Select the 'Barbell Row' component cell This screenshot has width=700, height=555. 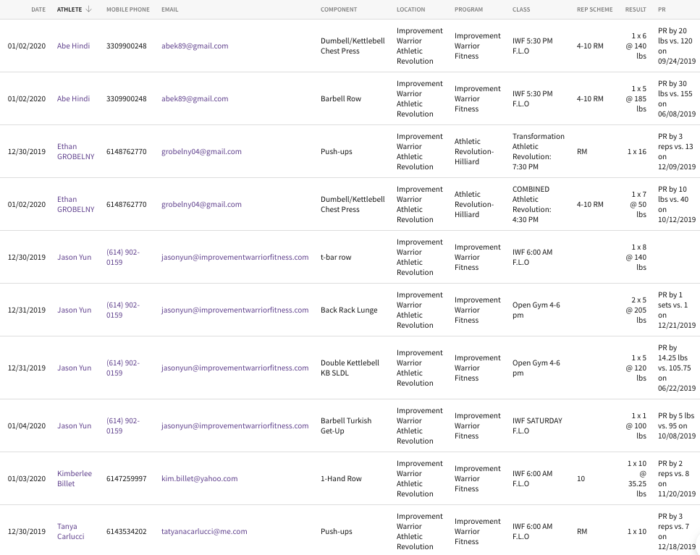(341, 99)
